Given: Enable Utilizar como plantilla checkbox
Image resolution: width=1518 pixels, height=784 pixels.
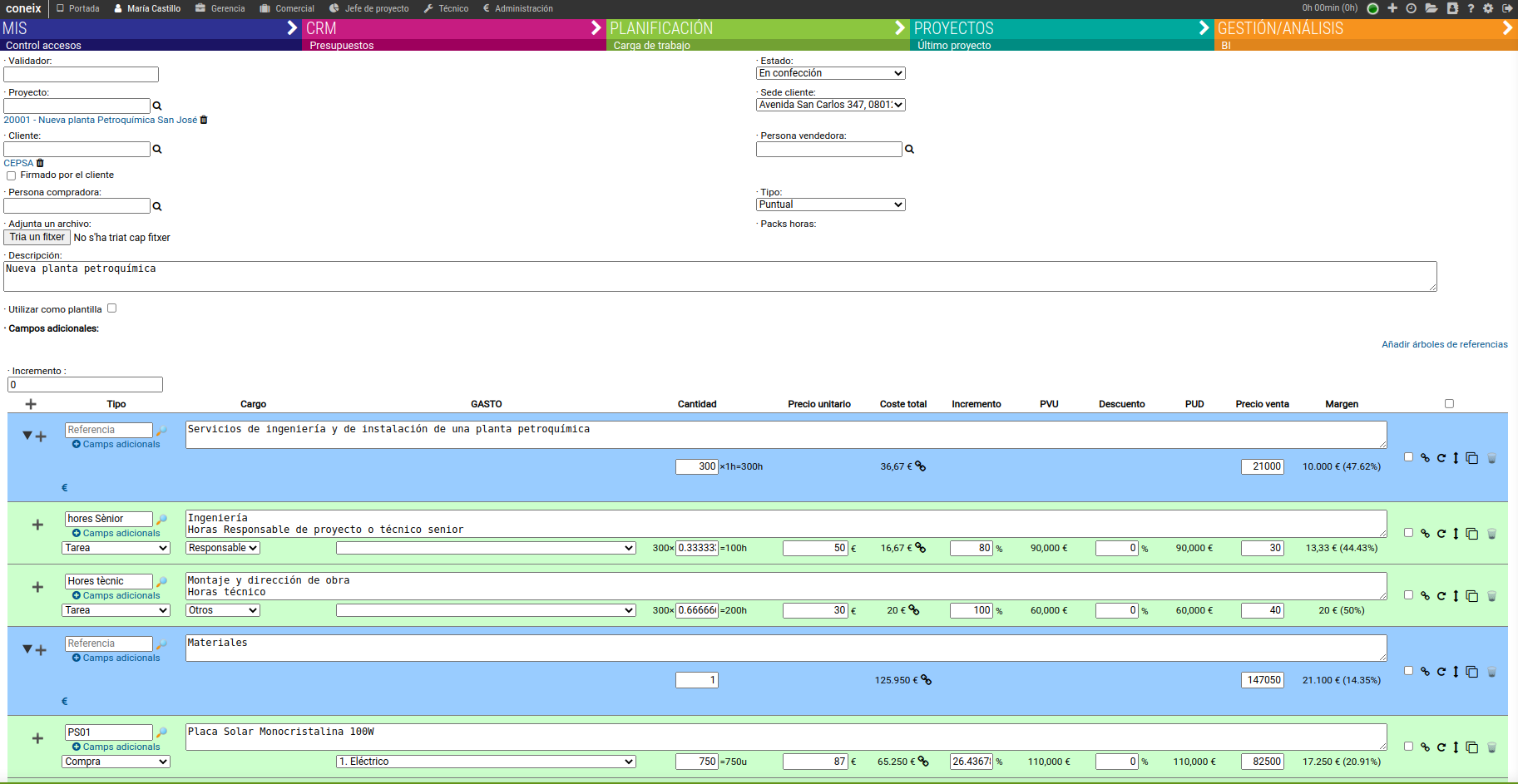Looking at the screenshot, I should click(111, 308).
